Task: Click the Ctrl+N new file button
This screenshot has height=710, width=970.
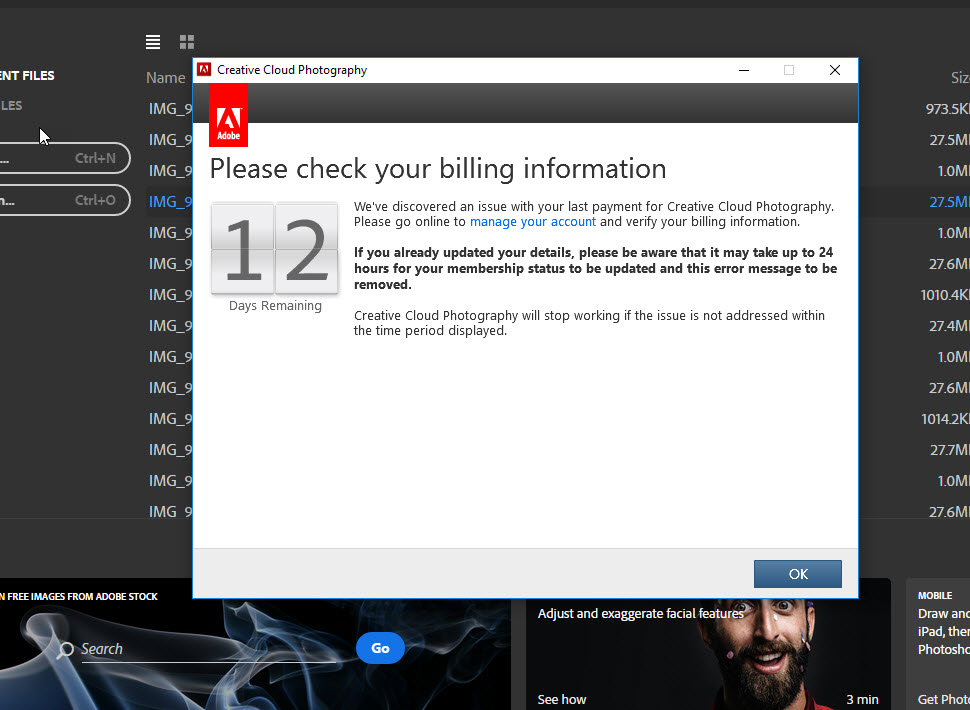Action: pos(64,158)
